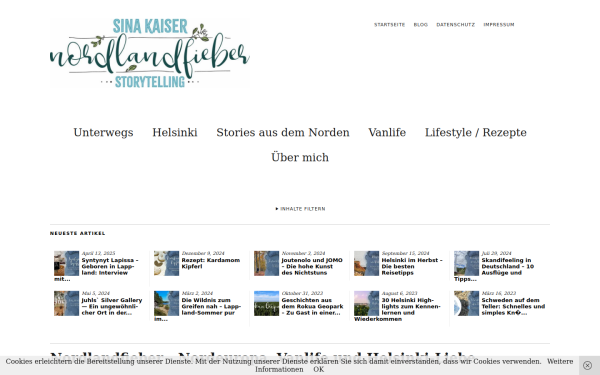Click thumbnail of Die Wildnis zum Greifen nah
The width and height of the screenshot is (600, 375).
(166, 303)
